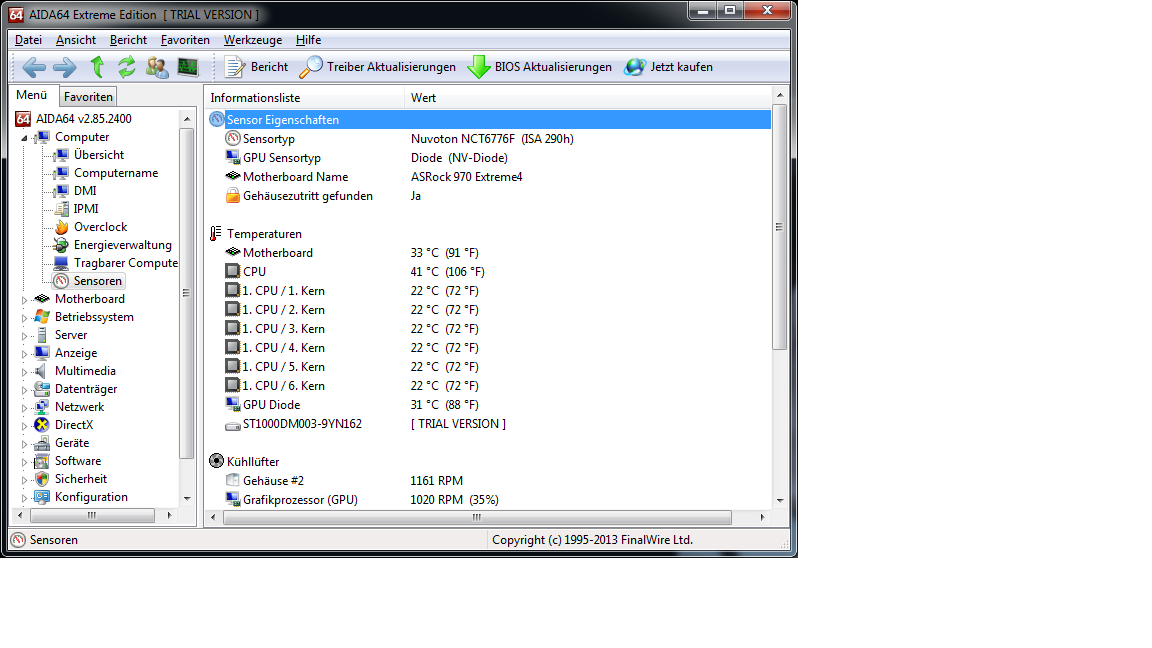Image resolution: width=1152 pixels, height=648 pixels.
Task: Select the Sensortyp row
Action: tap(489, 139)
